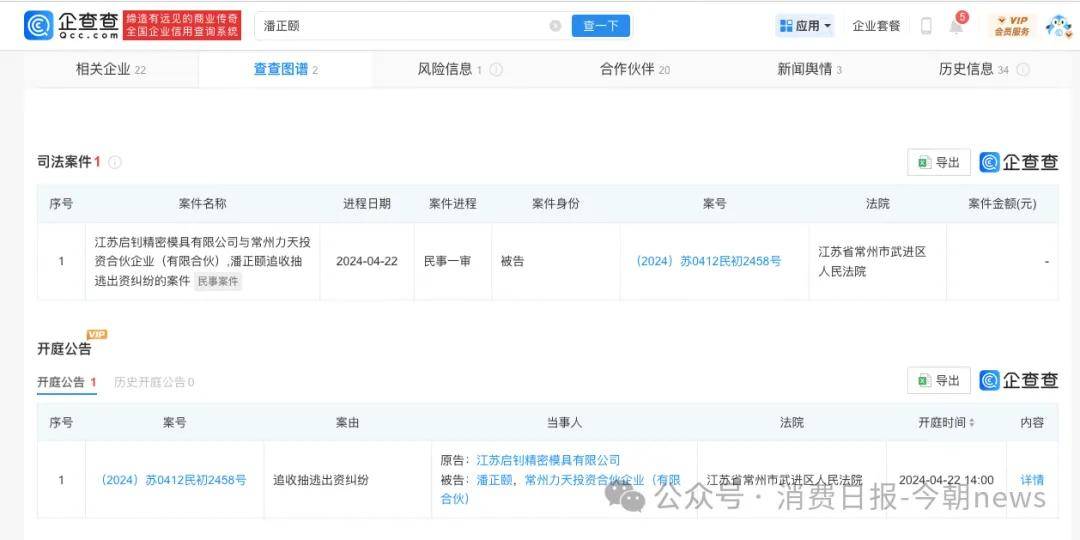Click the VIP badge above 开庭公告
The image size is (1080, 540).
96,335
